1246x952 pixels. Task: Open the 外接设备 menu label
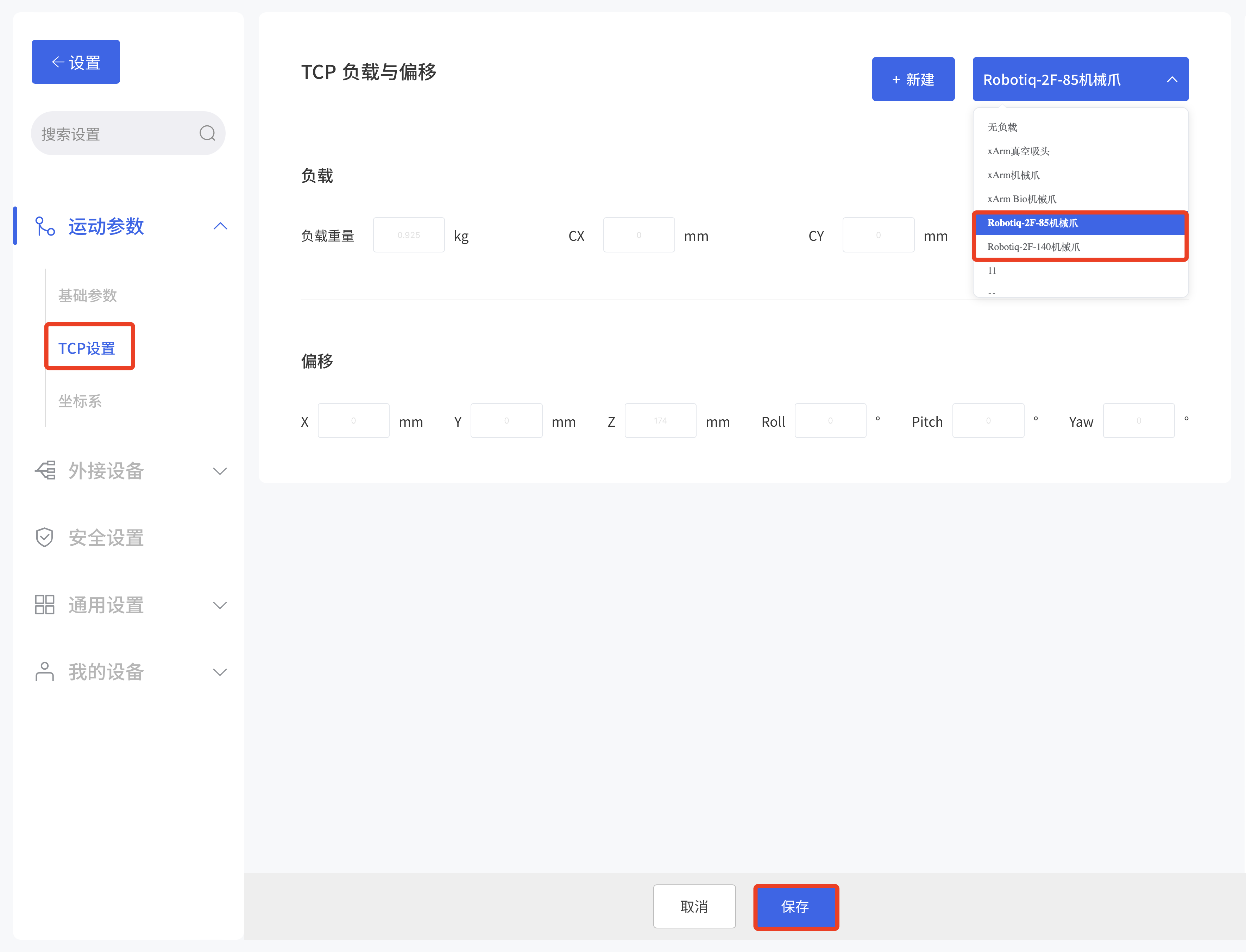click(x=106, y=470)
